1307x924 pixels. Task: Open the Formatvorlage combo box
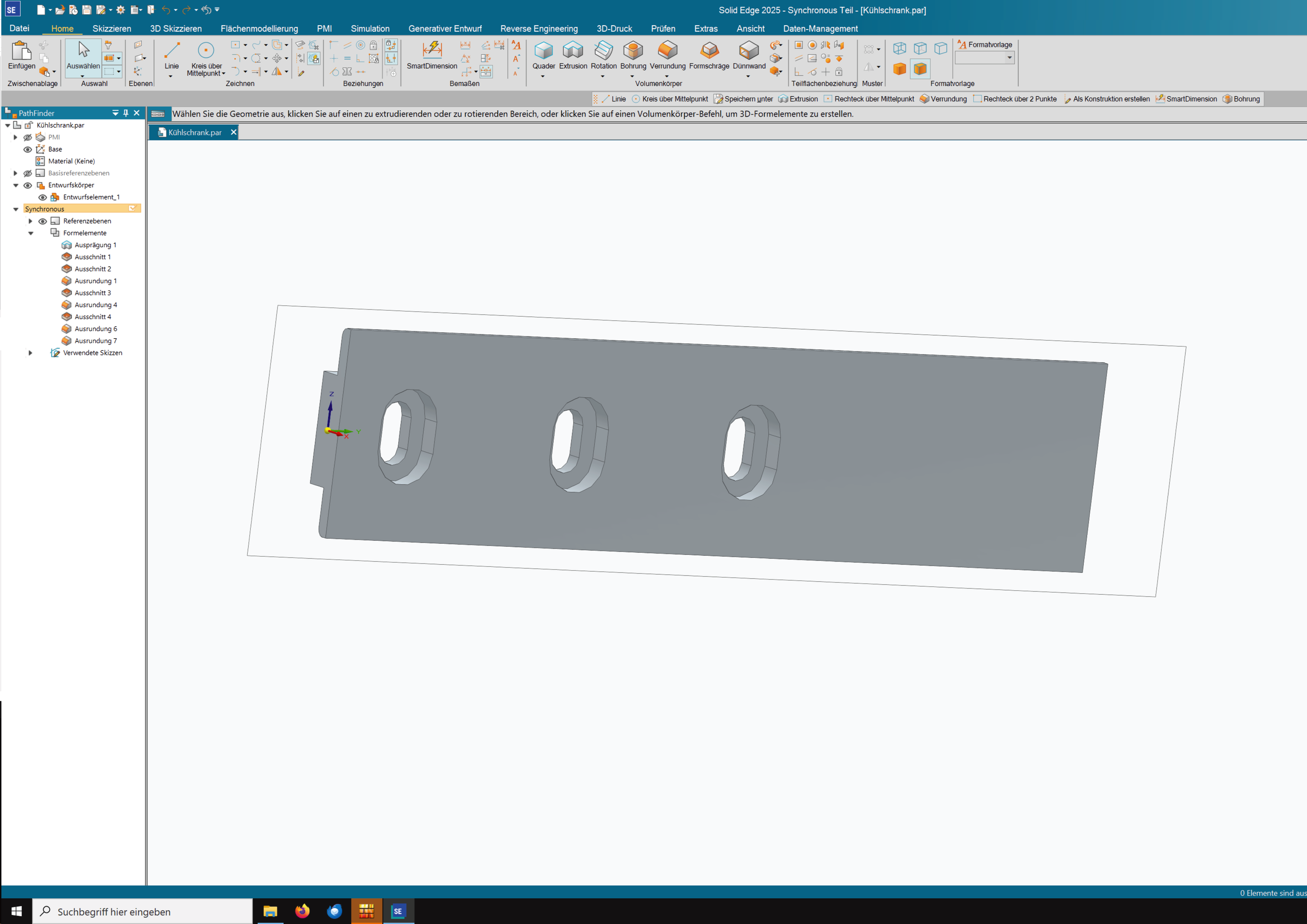(x=984, y=57)
